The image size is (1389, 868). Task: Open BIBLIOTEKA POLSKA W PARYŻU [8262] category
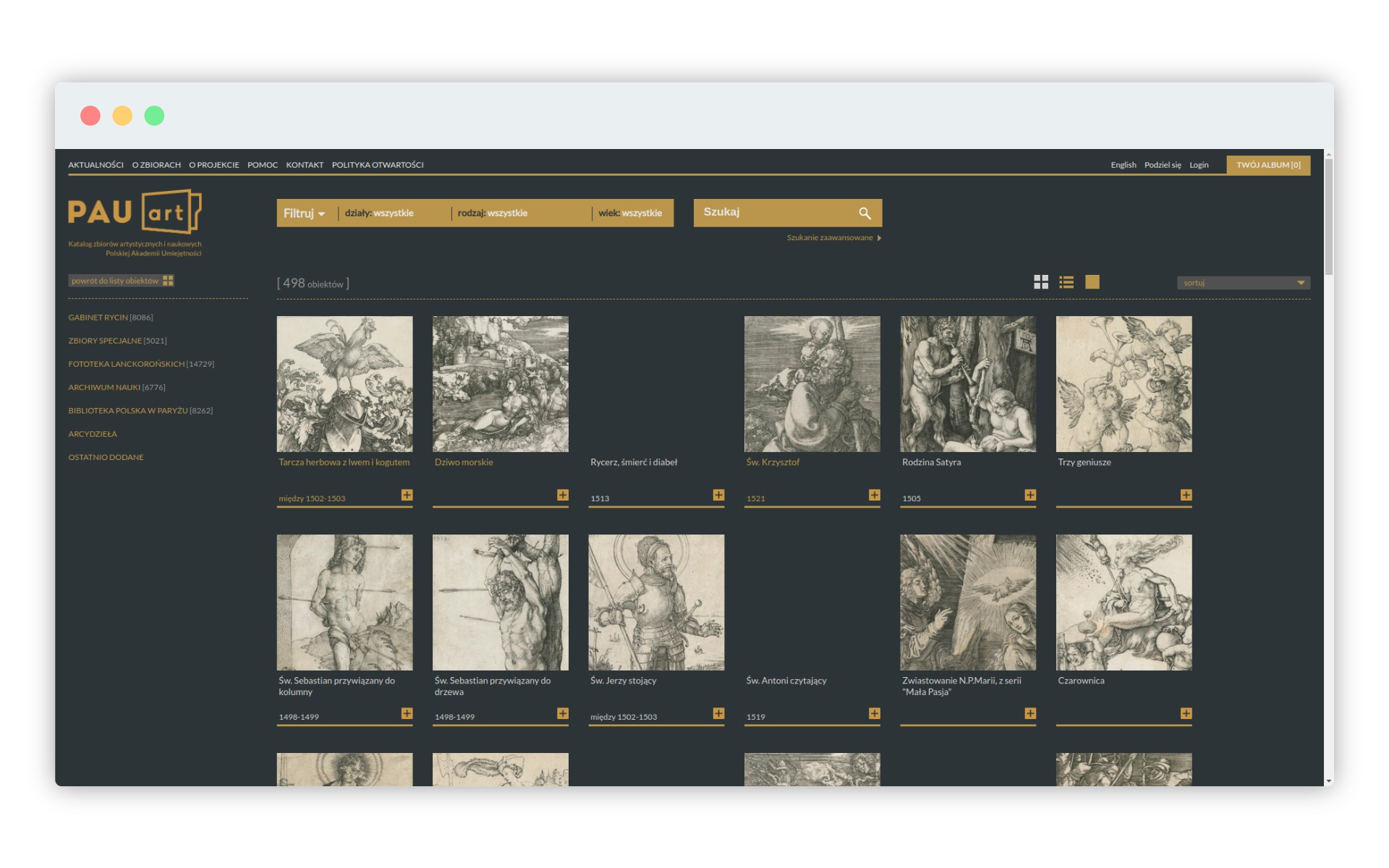pyautogui.click(x=140, y=411)
